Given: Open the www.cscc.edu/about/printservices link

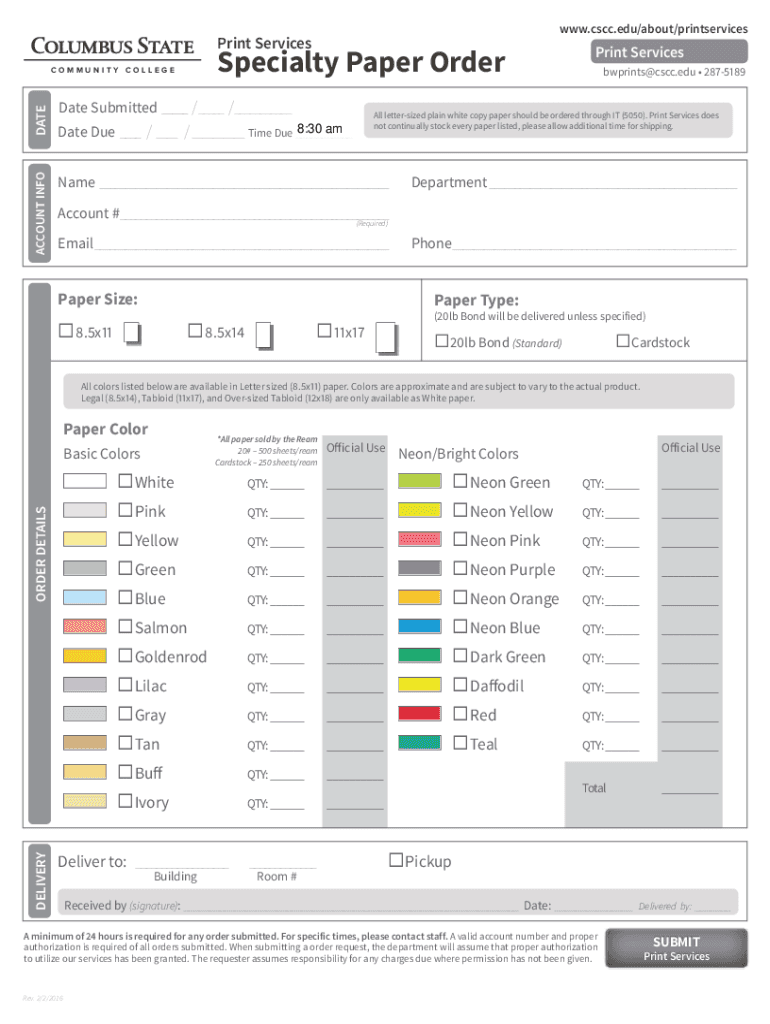Looking at the screenshot, I should pyautogui.click(x=653, y=29).
